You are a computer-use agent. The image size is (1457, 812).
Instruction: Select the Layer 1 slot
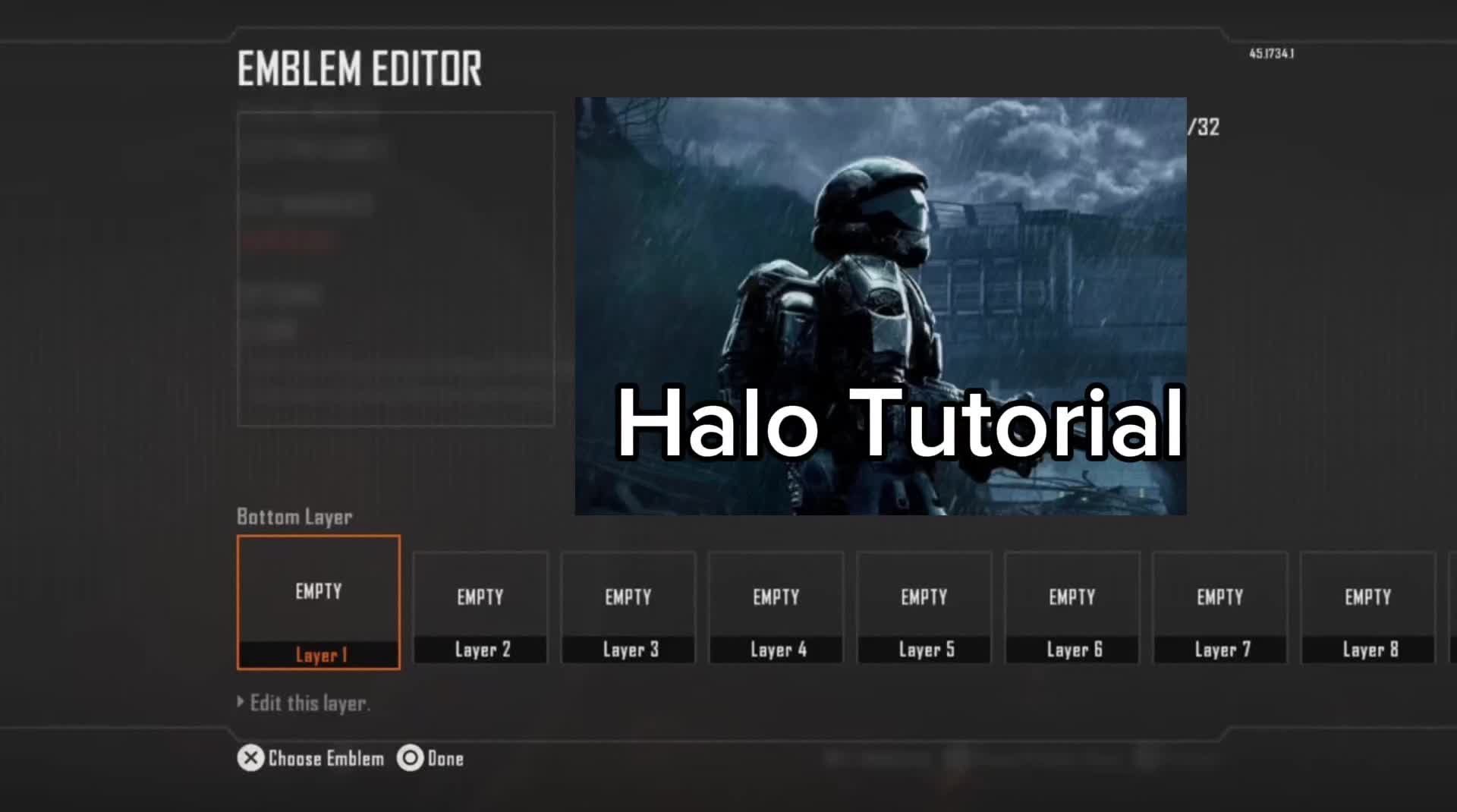tap(319, 603)
